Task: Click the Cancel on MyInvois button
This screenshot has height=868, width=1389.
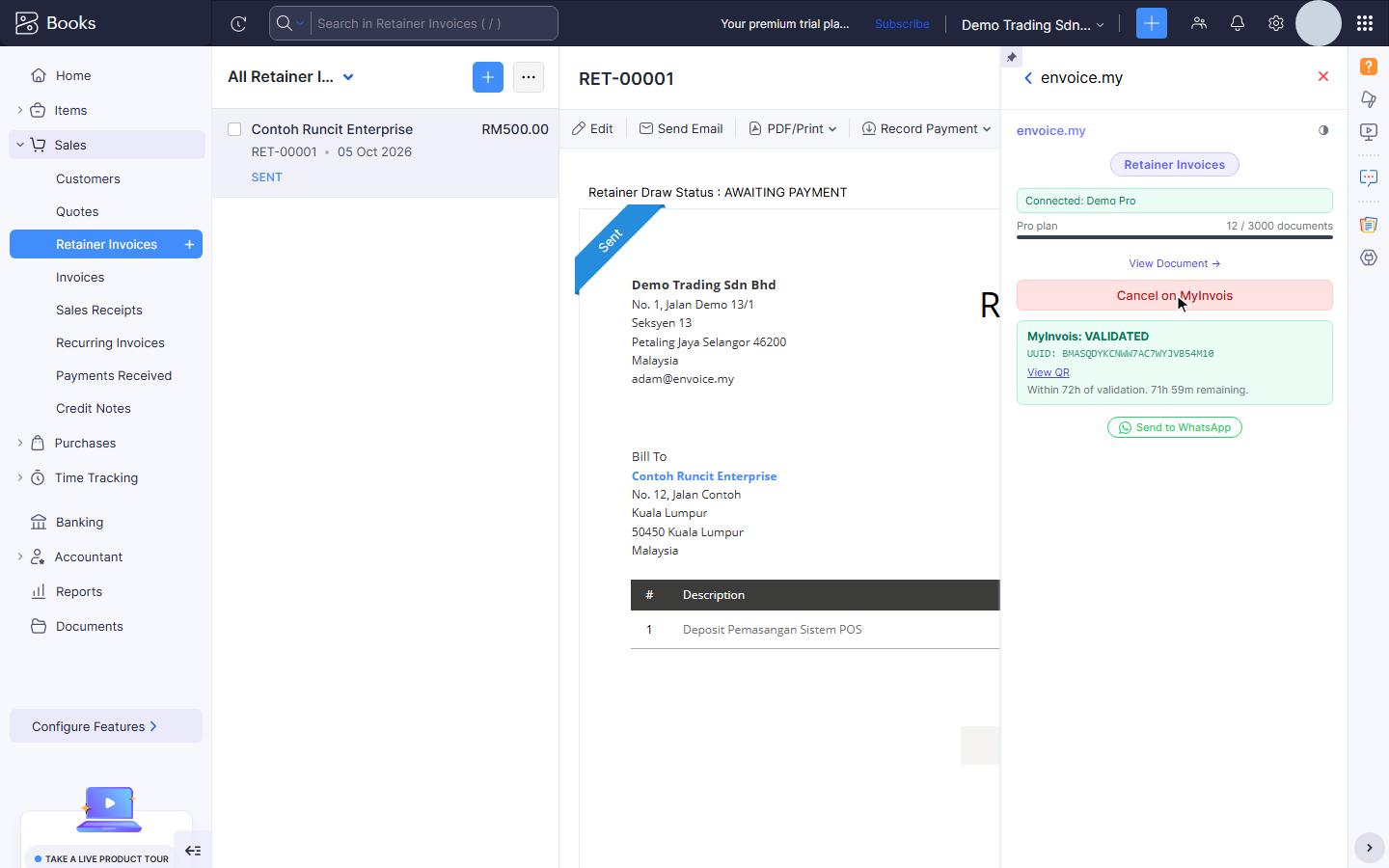Action: (1175, 295)
